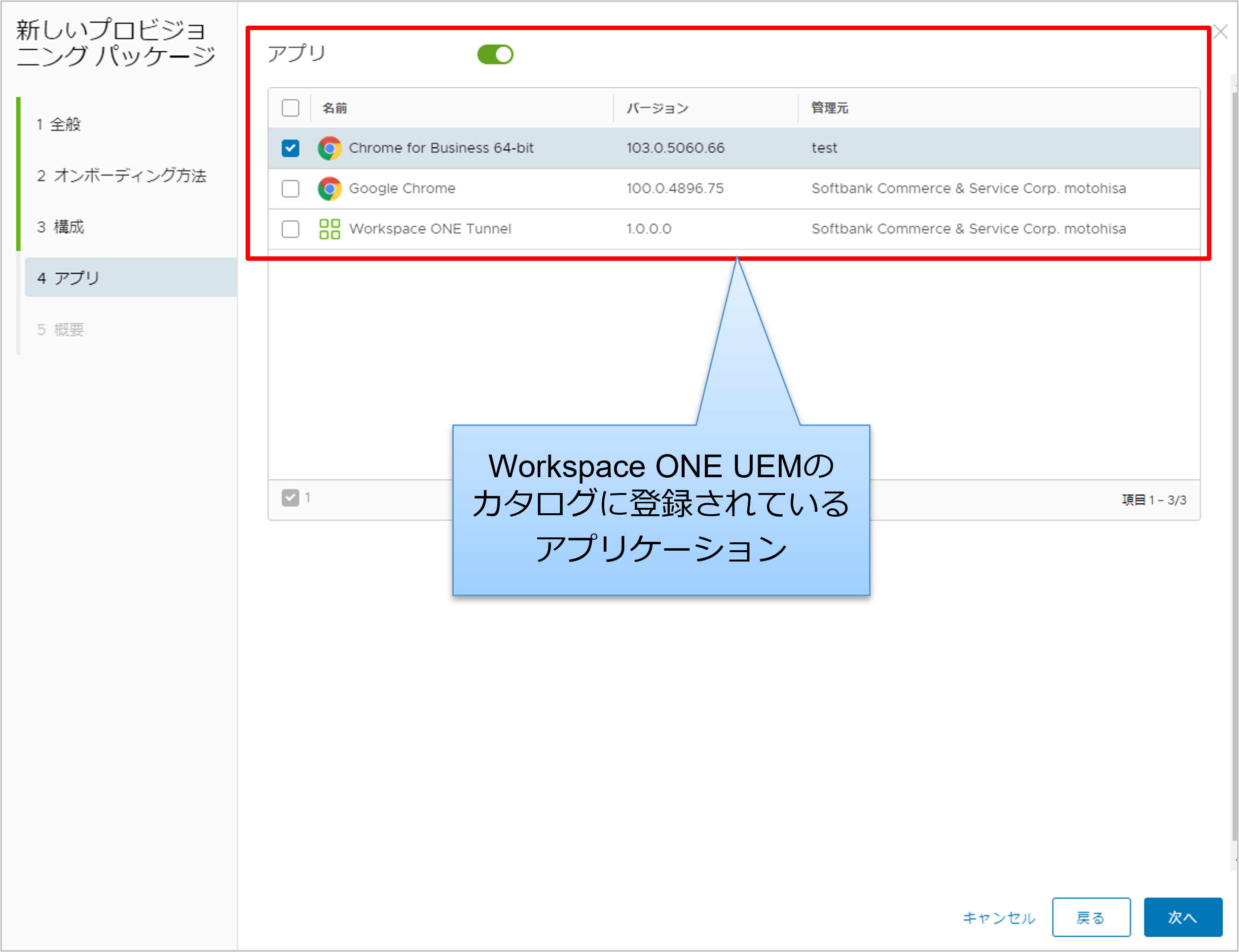Click the 戻る button
The image size is (1239, 952).
(1091, 917)
